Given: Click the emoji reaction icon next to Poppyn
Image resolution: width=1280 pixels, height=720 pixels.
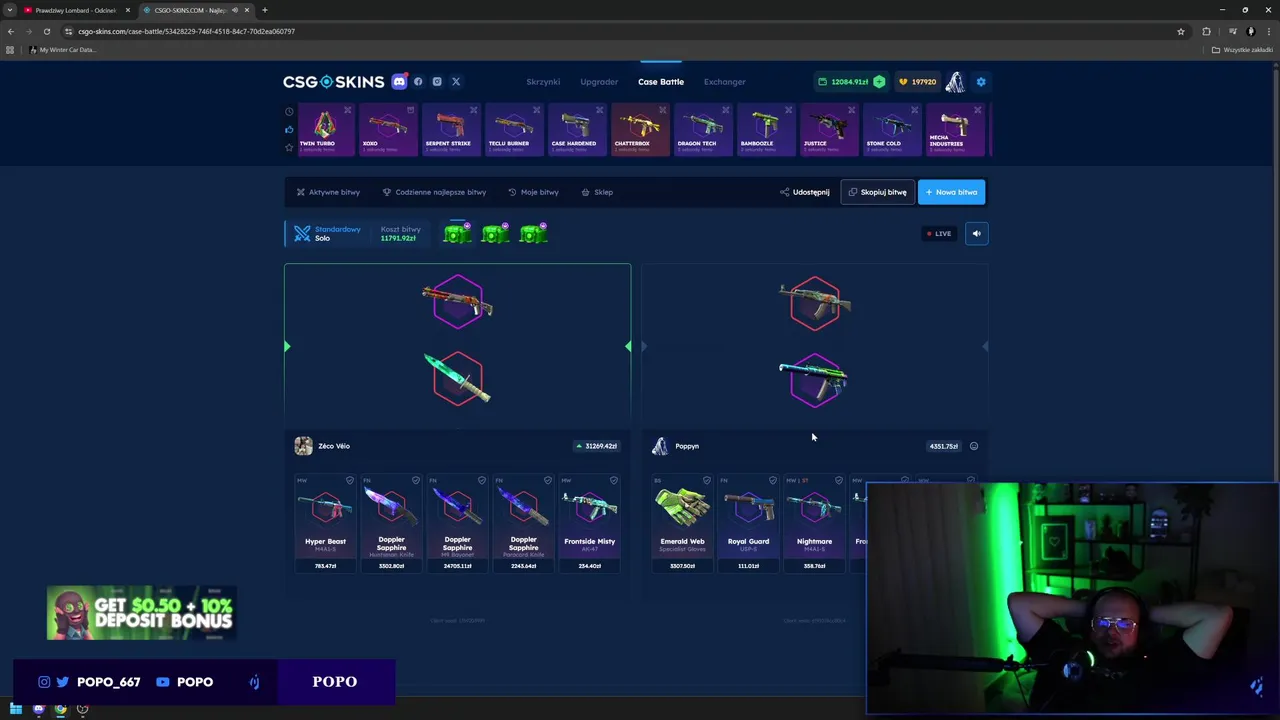Looking at the screenshot, I should [974, 446].
